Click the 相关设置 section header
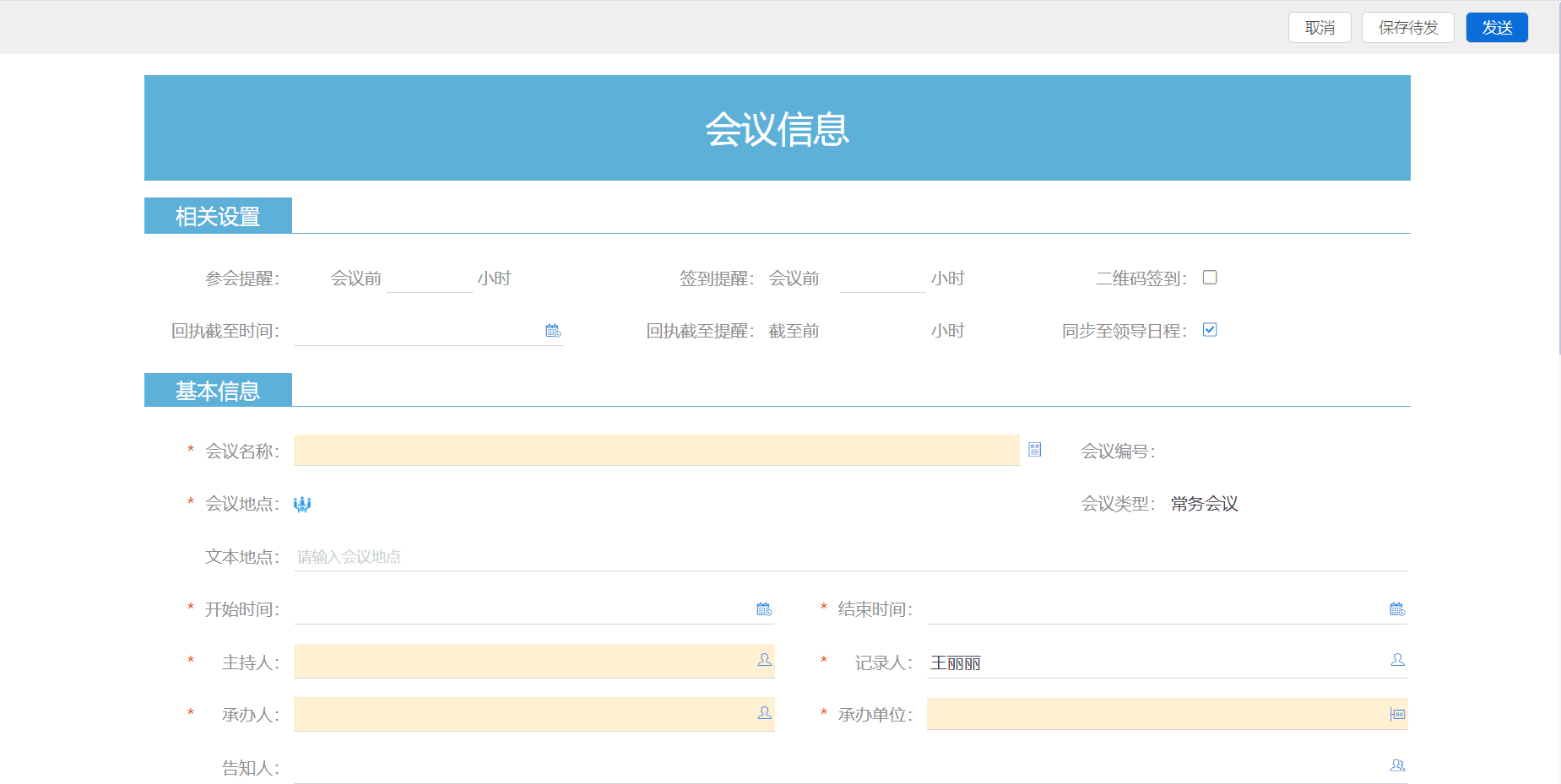Viewport: 1561px width, 784px height. 218,216
